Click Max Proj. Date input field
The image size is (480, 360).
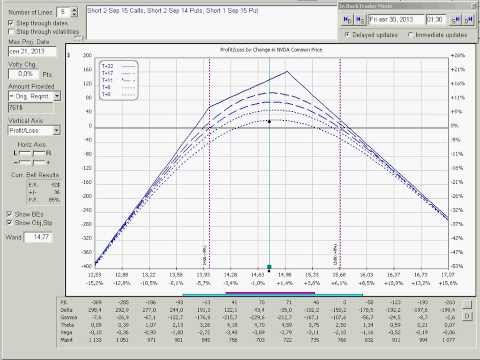click(x=32, y=52)
